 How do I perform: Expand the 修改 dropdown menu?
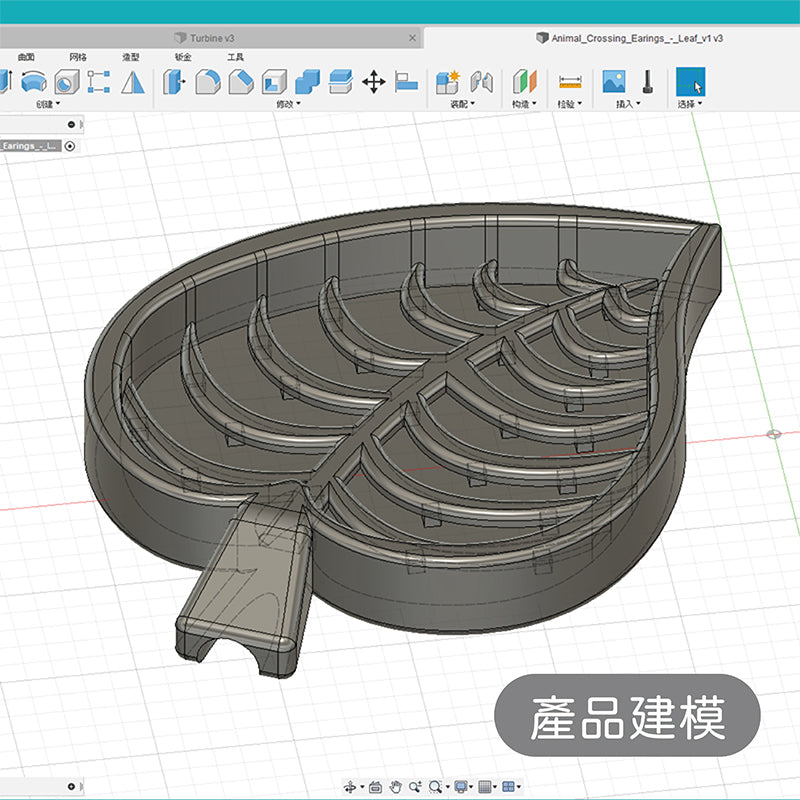290,104
